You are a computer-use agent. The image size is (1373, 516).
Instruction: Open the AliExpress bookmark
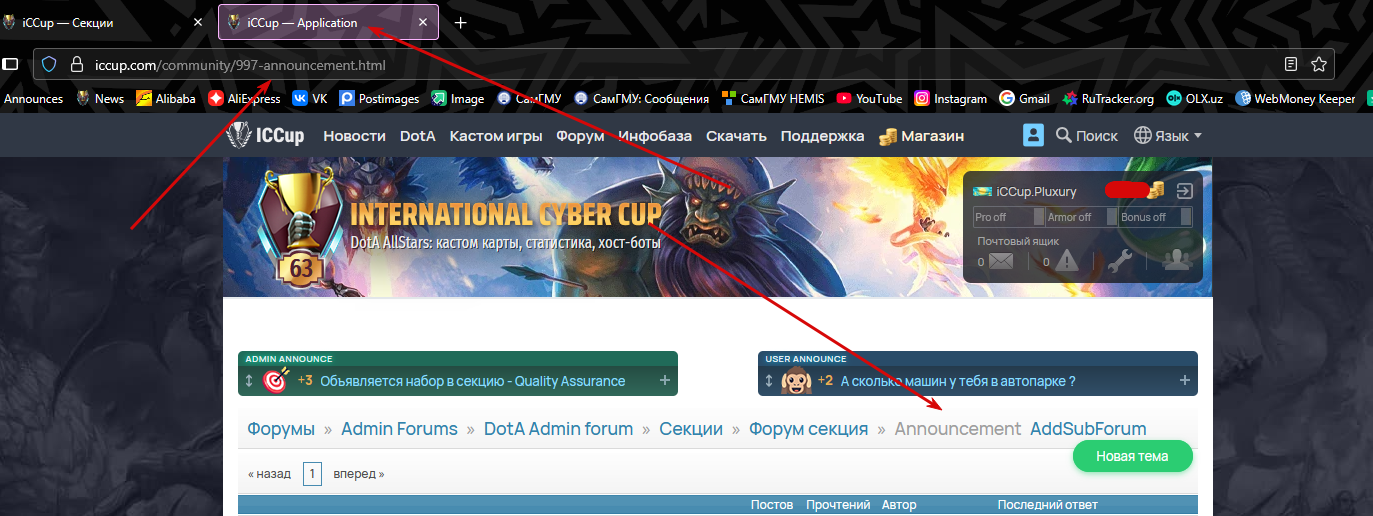[x=244, y=99]
